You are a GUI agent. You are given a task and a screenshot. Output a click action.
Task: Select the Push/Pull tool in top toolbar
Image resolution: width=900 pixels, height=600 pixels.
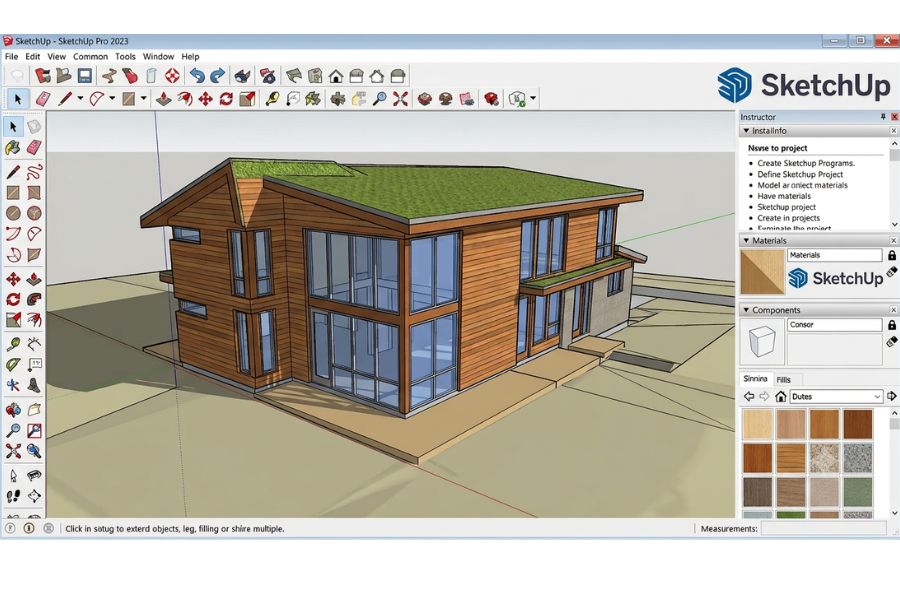[164, 99]
